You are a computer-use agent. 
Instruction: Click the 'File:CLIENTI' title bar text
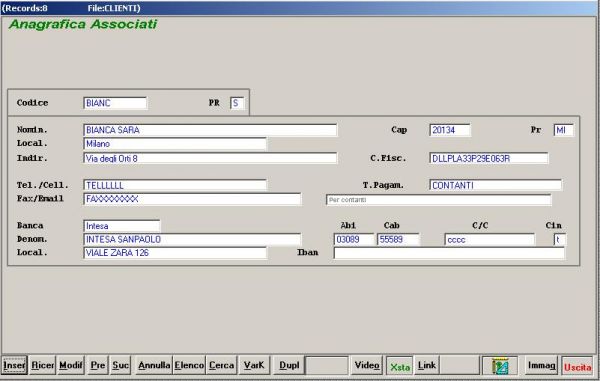pyautogui.click(x=114, y=8)
